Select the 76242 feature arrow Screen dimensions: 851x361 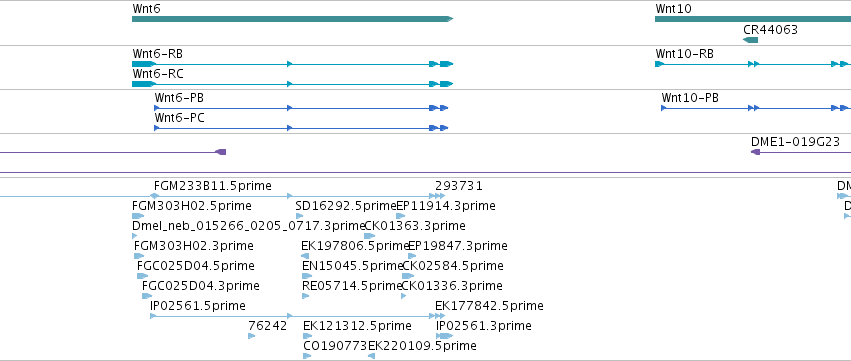pyautogui.click(x=251, y=336)
